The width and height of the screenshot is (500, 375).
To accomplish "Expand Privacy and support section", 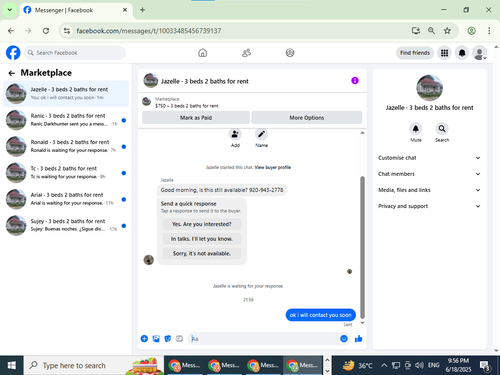I will (429, 206).
